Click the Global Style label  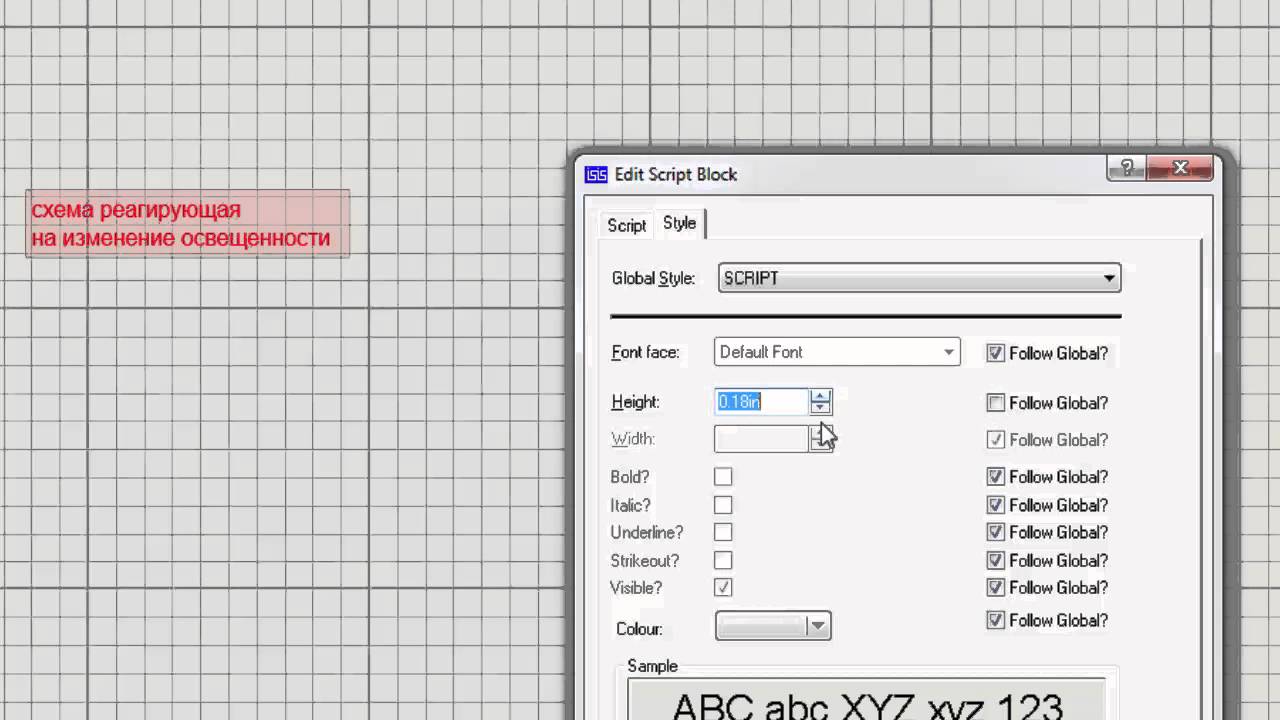coord(653,279)
